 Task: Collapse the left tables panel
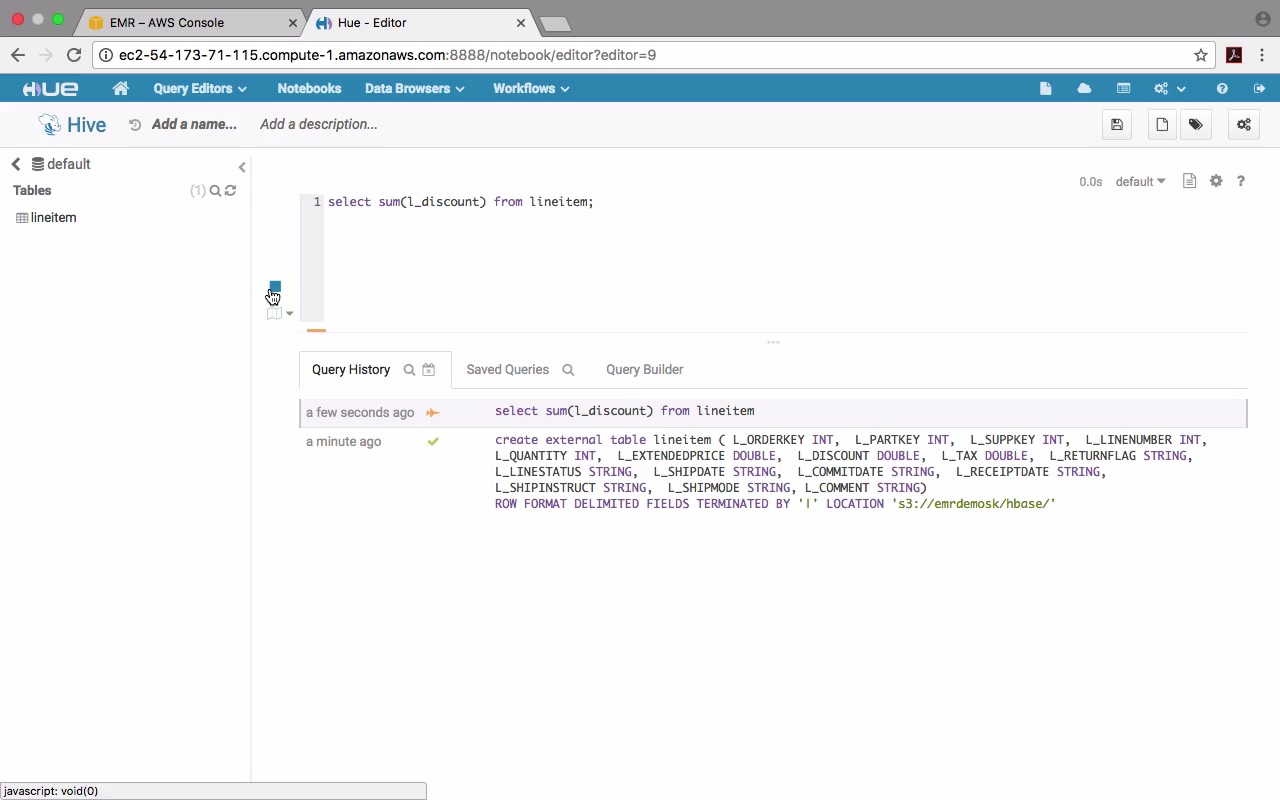coord(242,167)
